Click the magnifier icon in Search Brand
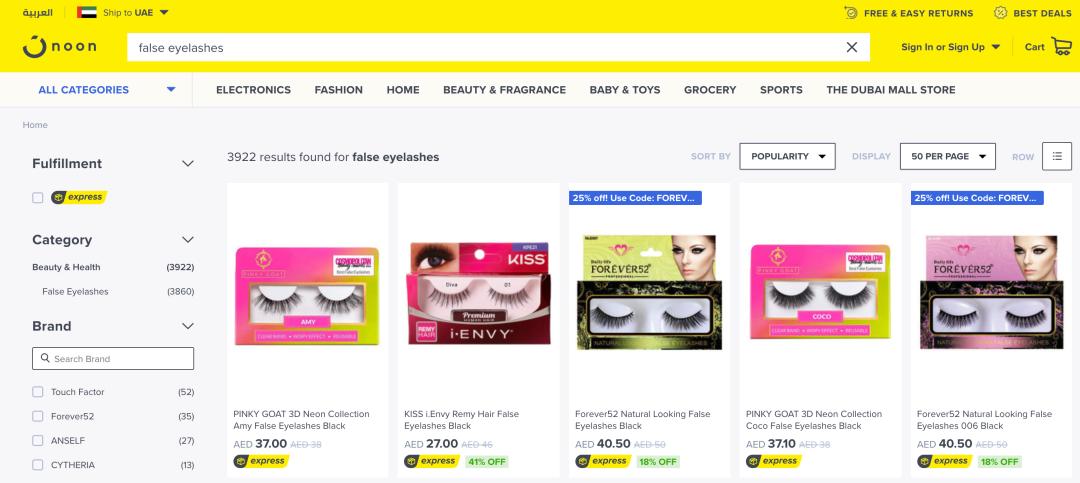Viewport: 1080px width, 483px height. pos(45,358)
